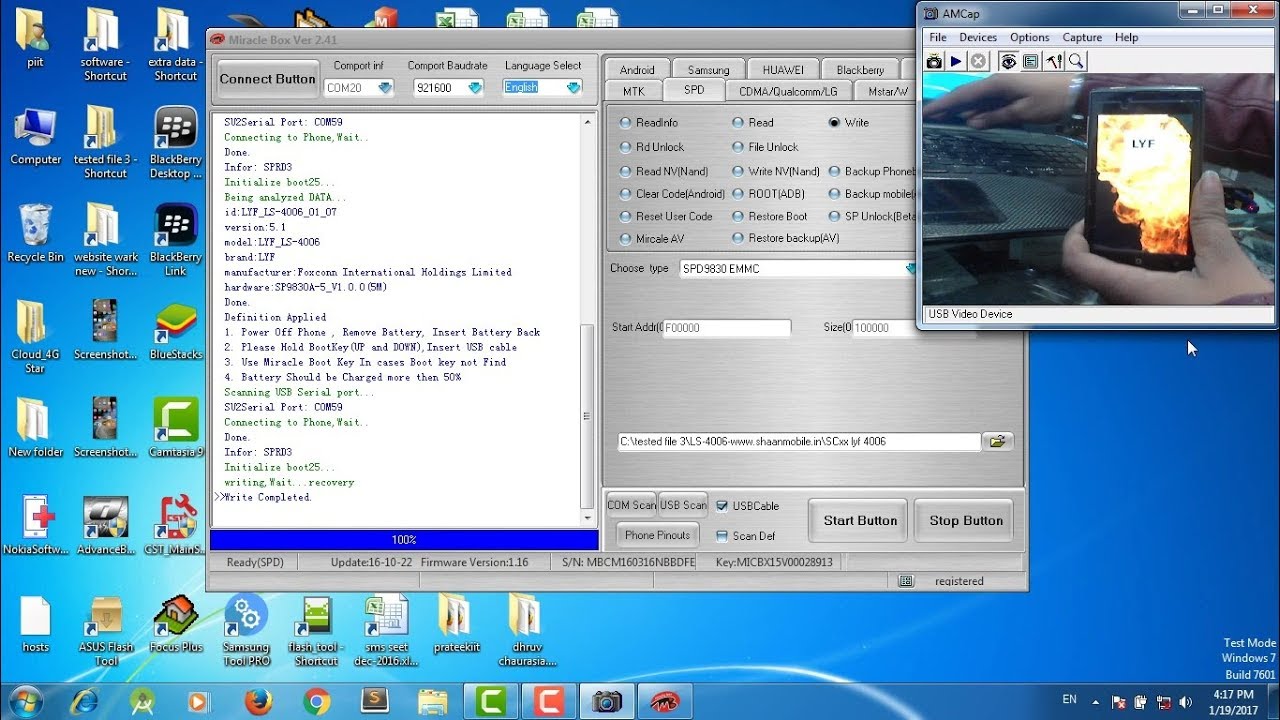
Task: Open Android Studio taskbar icon
Action: [142, 700]
